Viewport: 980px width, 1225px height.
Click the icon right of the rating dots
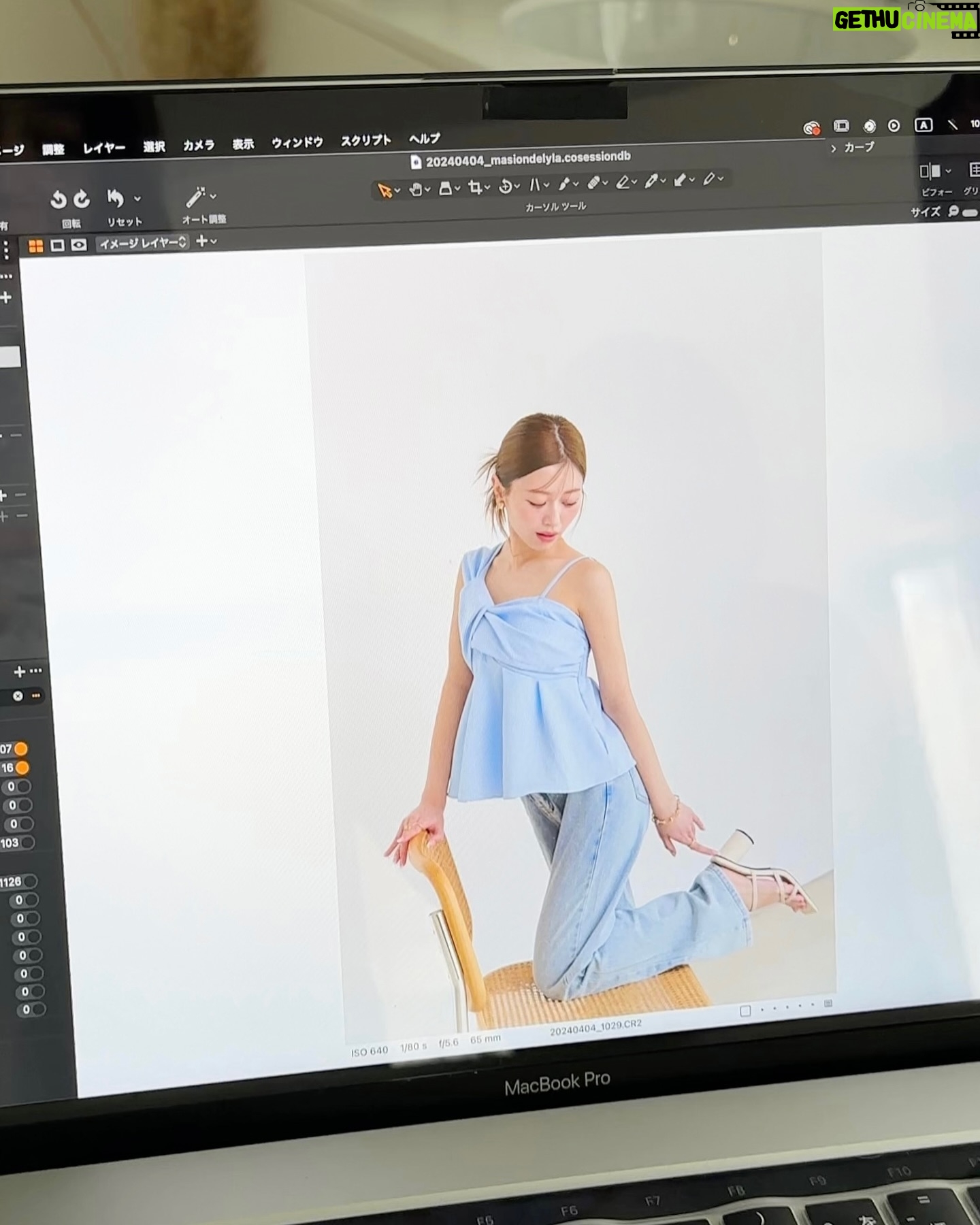(x=828, y=1004)
